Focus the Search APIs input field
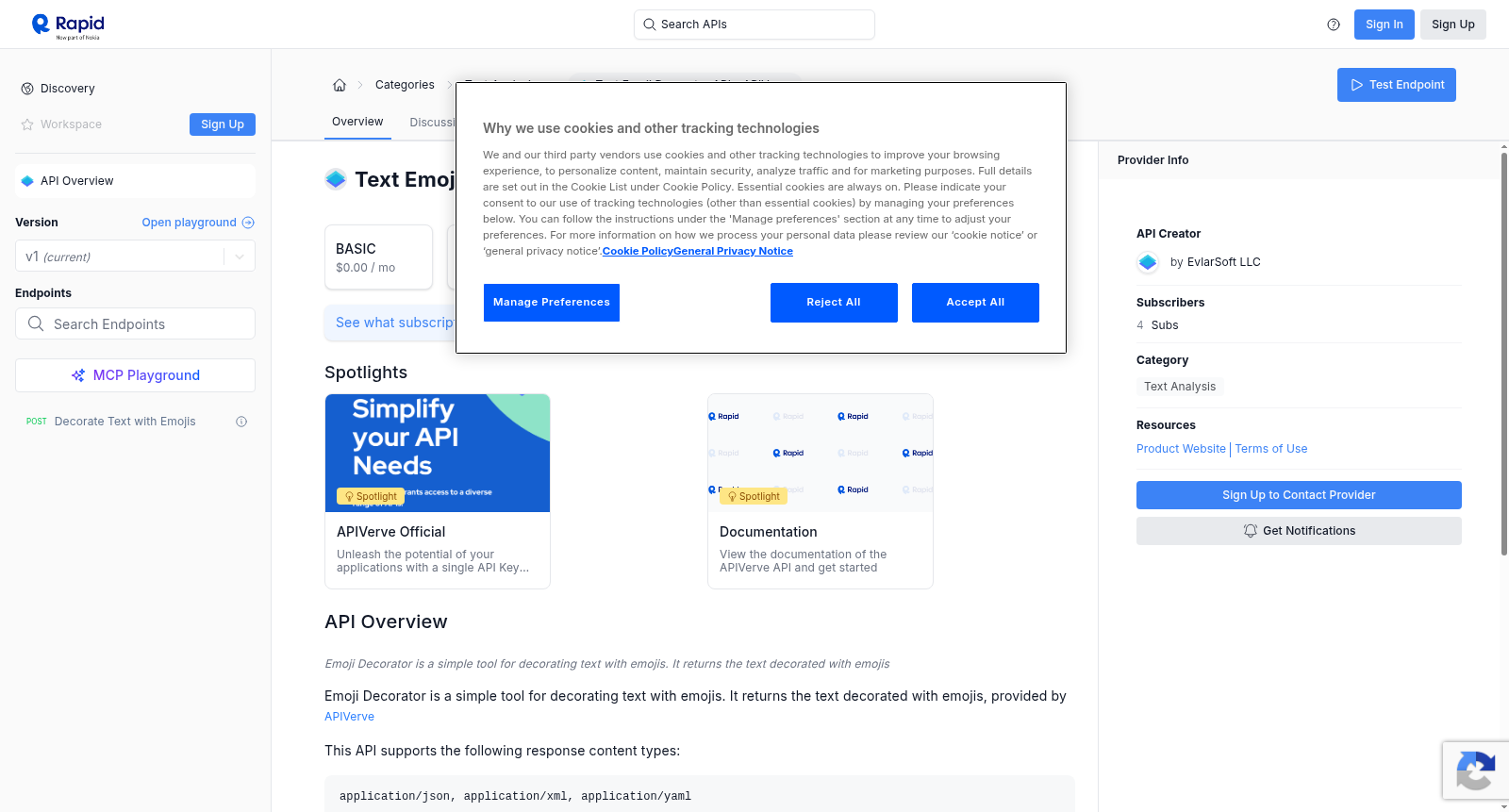The image size is (1509, 812). 754,25
